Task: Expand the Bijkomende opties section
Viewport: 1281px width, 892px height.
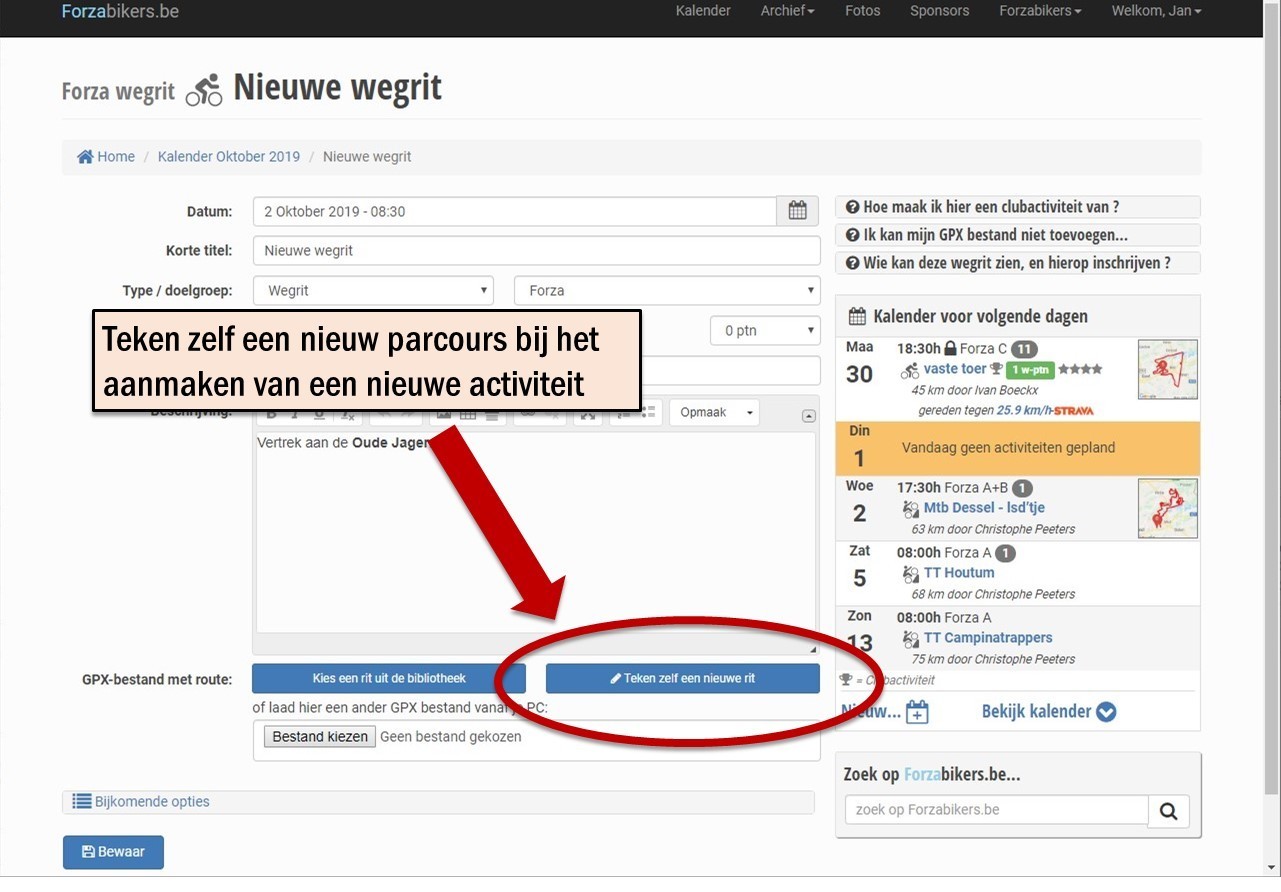Action: point(438,802)
